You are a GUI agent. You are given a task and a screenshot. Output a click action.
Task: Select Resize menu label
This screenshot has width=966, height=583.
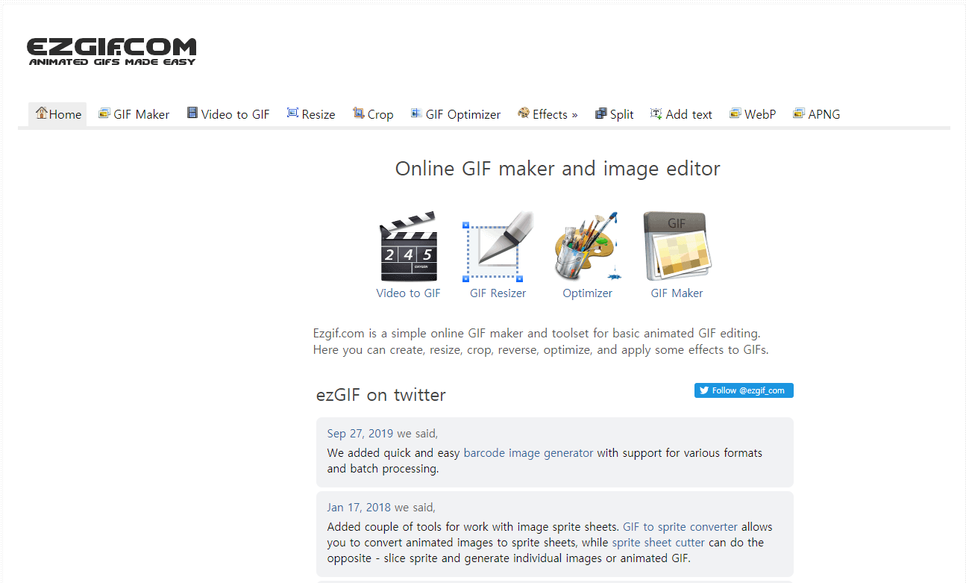319,115
